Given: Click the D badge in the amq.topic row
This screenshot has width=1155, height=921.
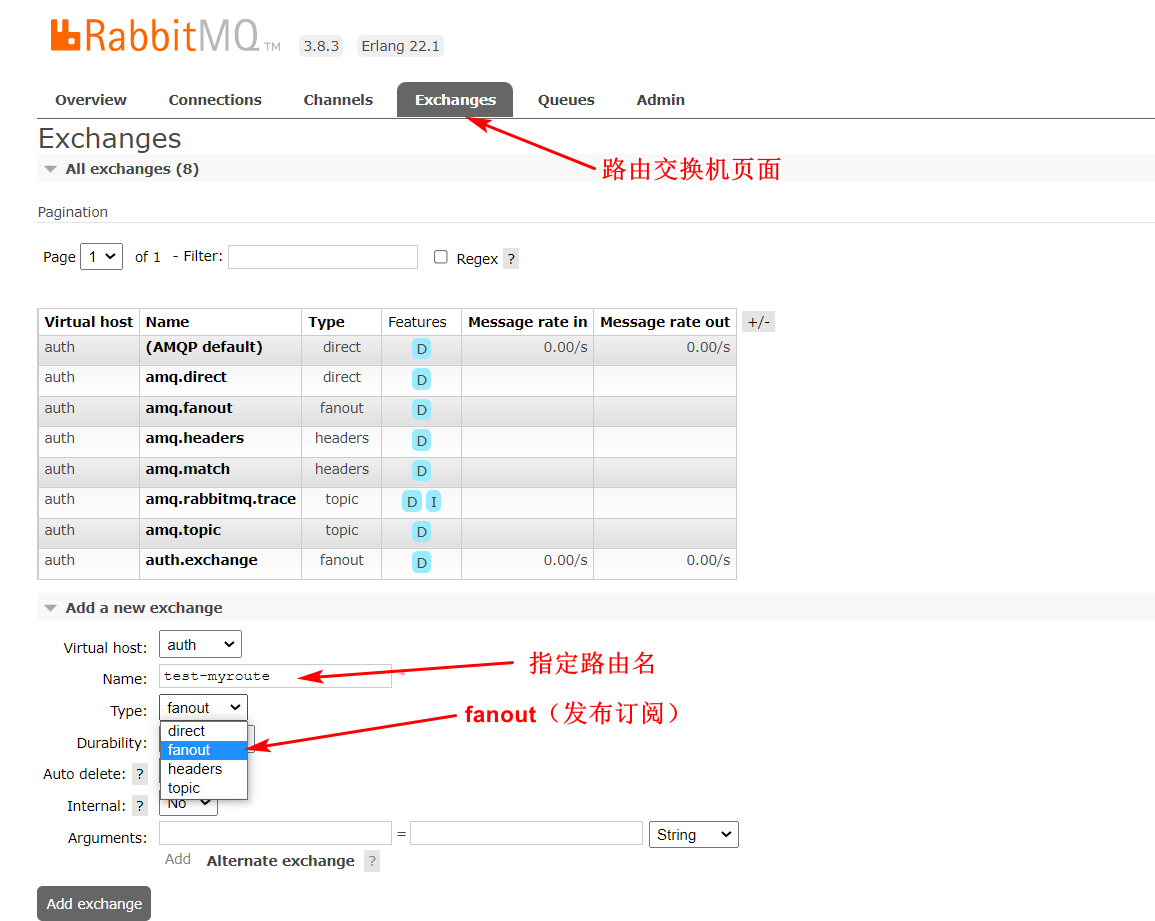Looking at the screenshot, I should [x=421, y=532].
